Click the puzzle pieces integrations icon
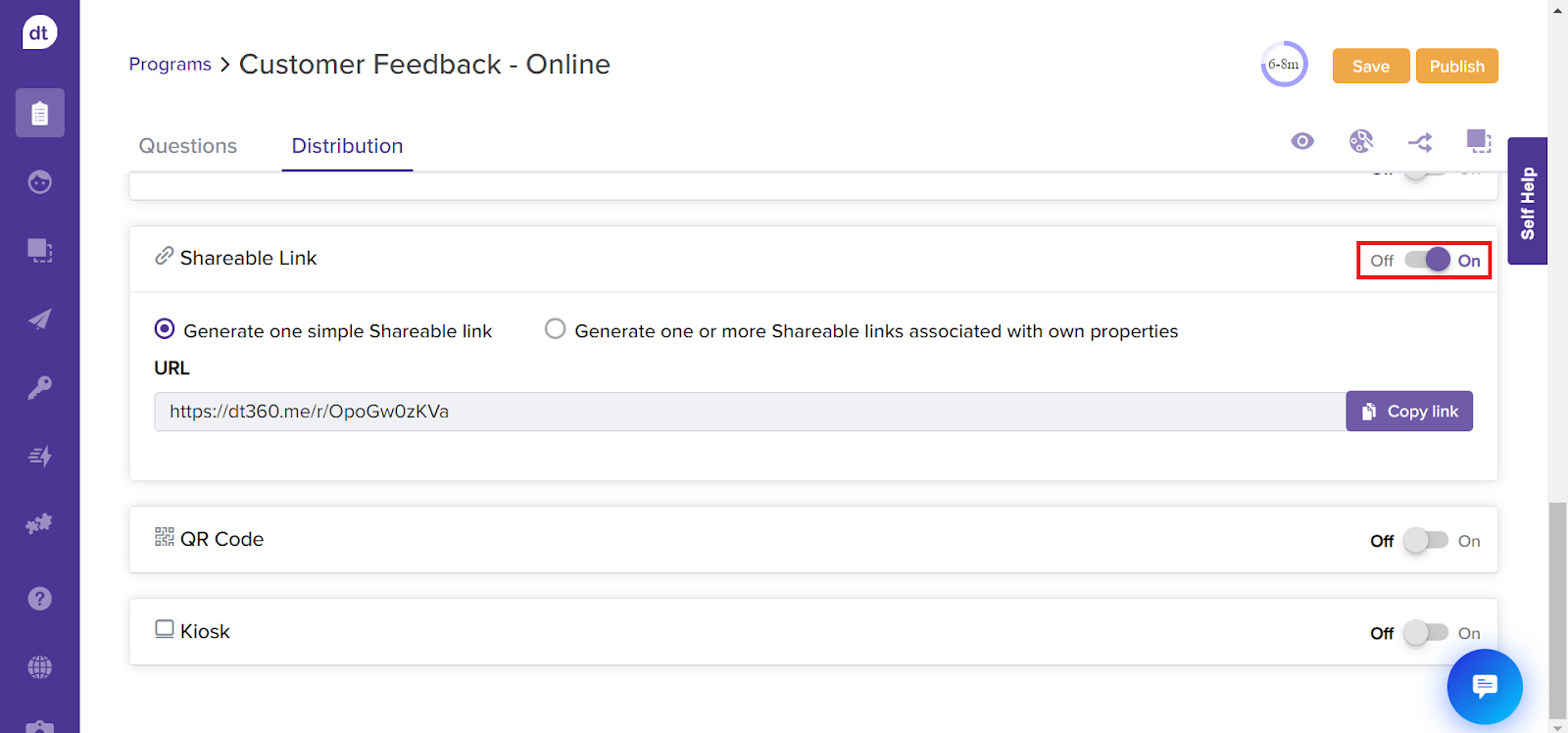Viewport: 1568px width, 733px height. (39, 524)
